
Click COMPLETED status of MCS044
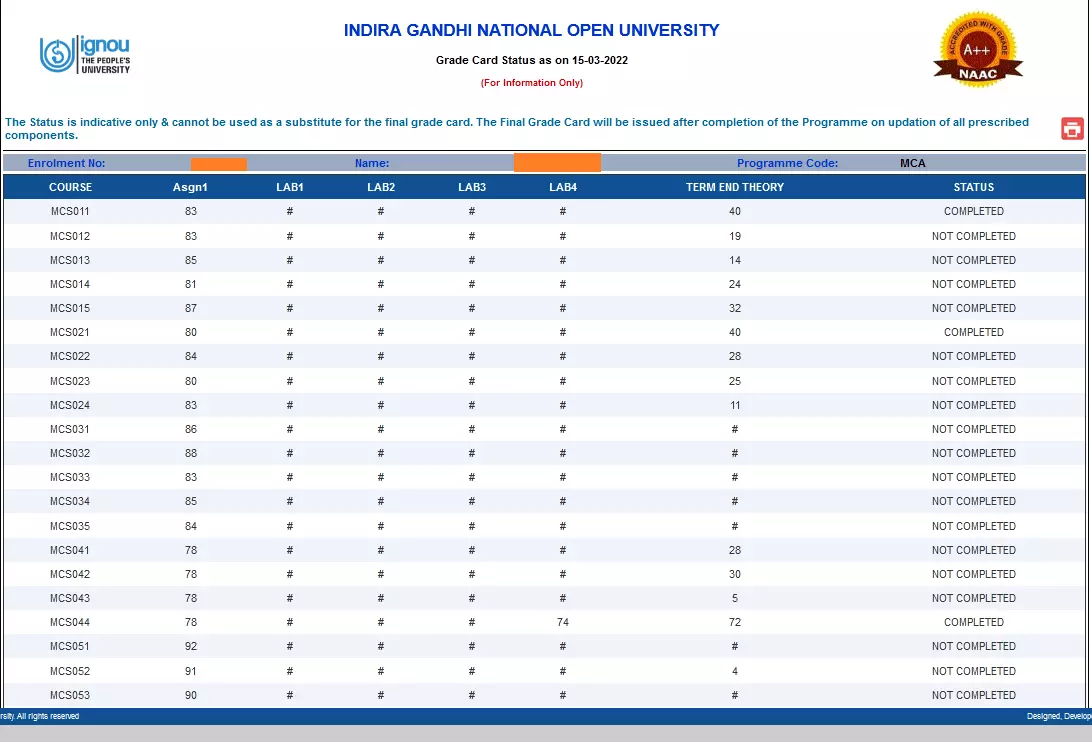(974, 622)
